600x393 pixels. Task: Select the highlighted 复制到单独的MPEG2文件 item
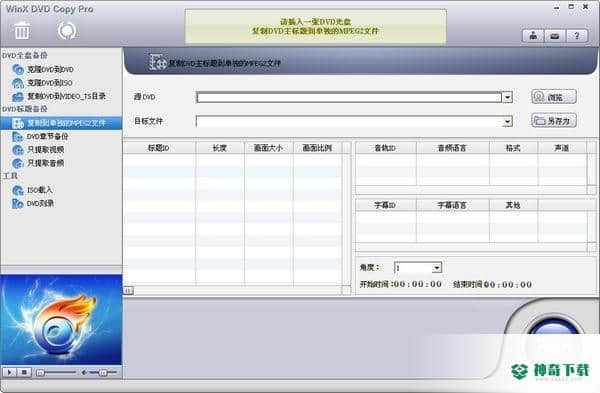click(x=61, y=123)
